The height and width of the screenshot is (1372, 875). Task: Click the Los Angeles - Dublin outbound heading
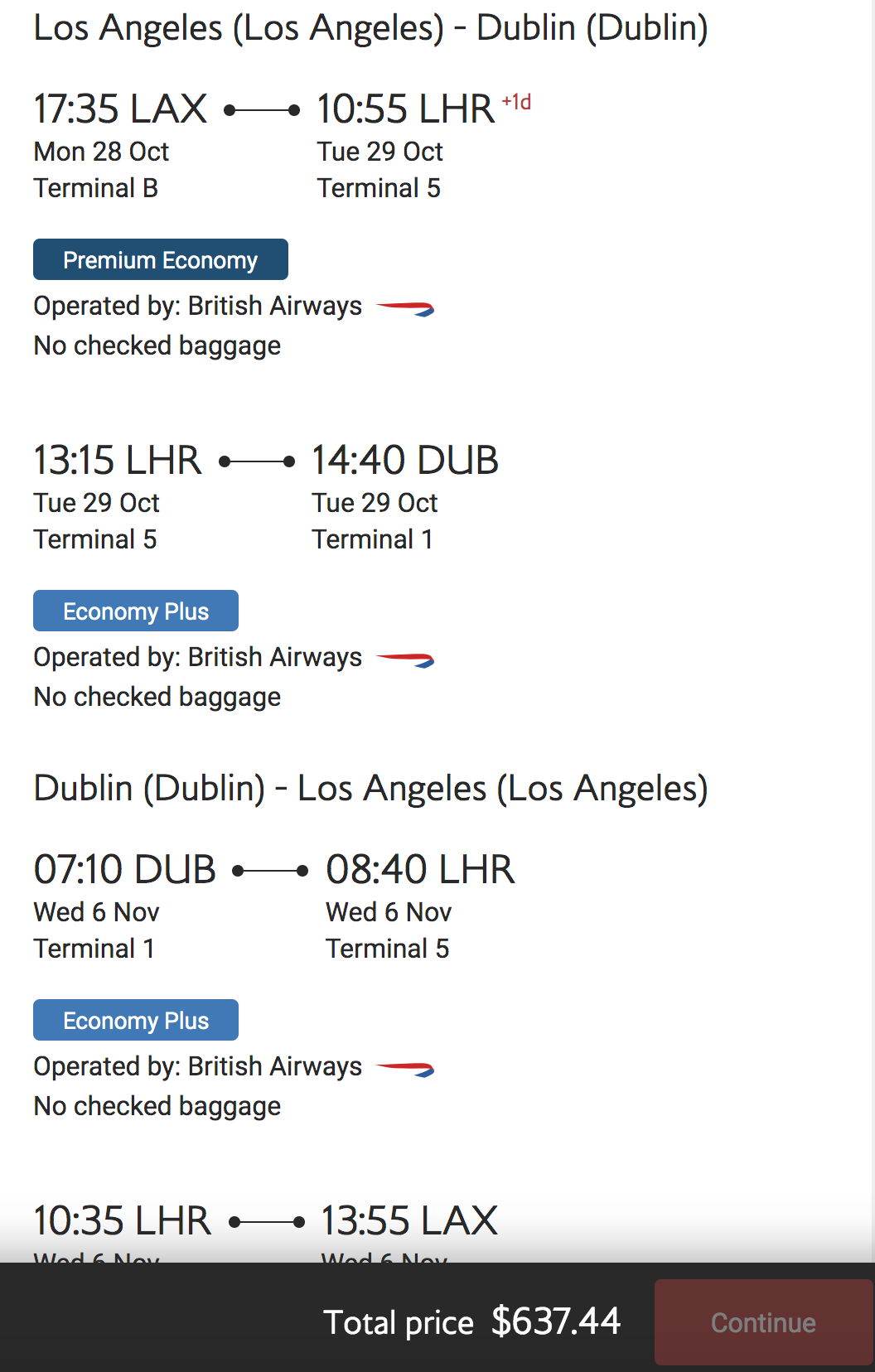click(370, 28)
